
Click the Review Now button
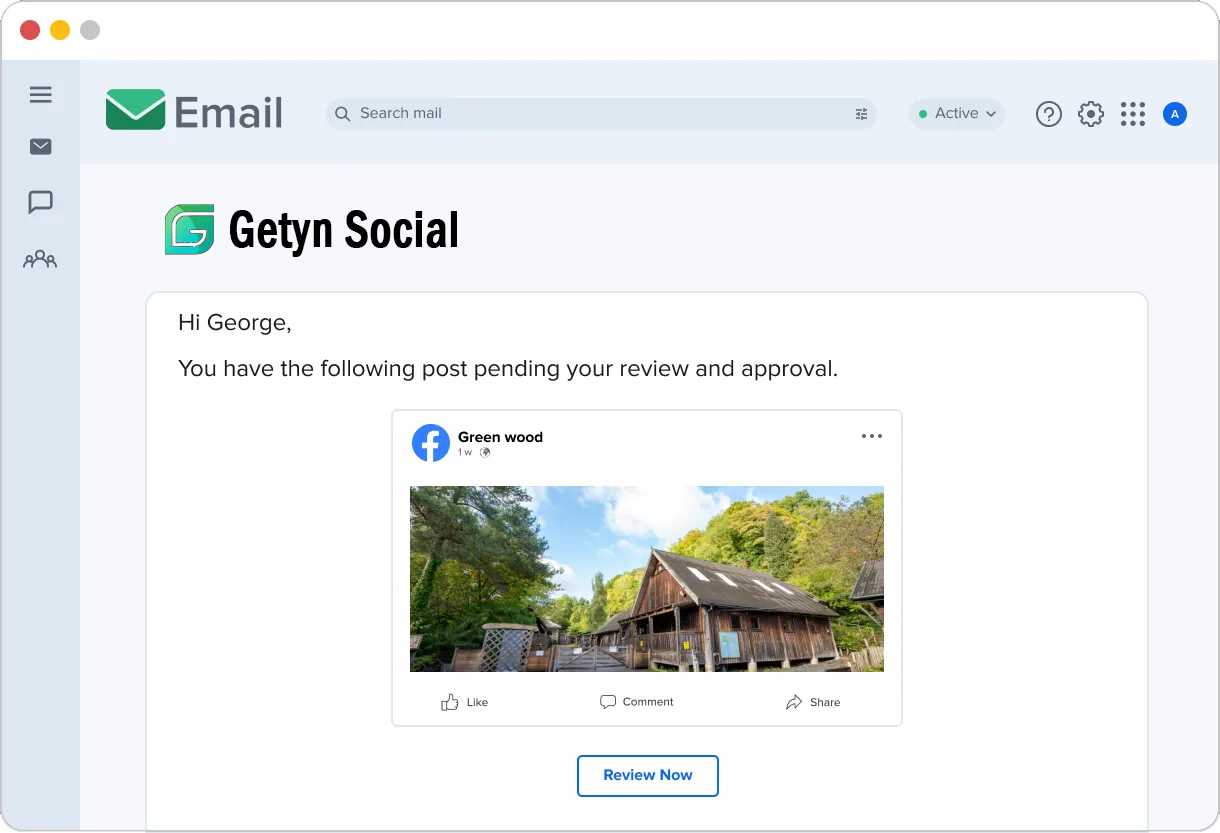point(648,776)
